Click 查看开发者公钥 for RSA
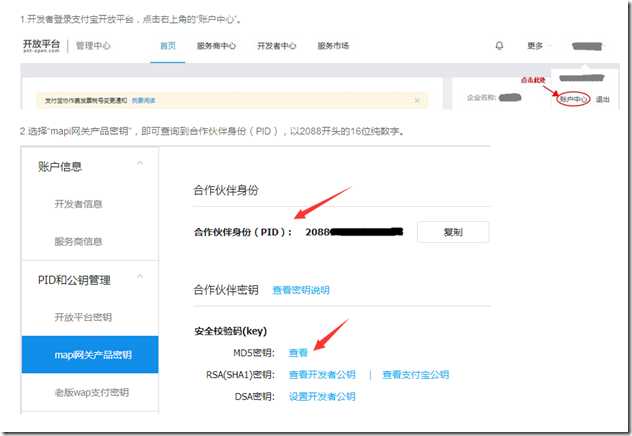 322,375
